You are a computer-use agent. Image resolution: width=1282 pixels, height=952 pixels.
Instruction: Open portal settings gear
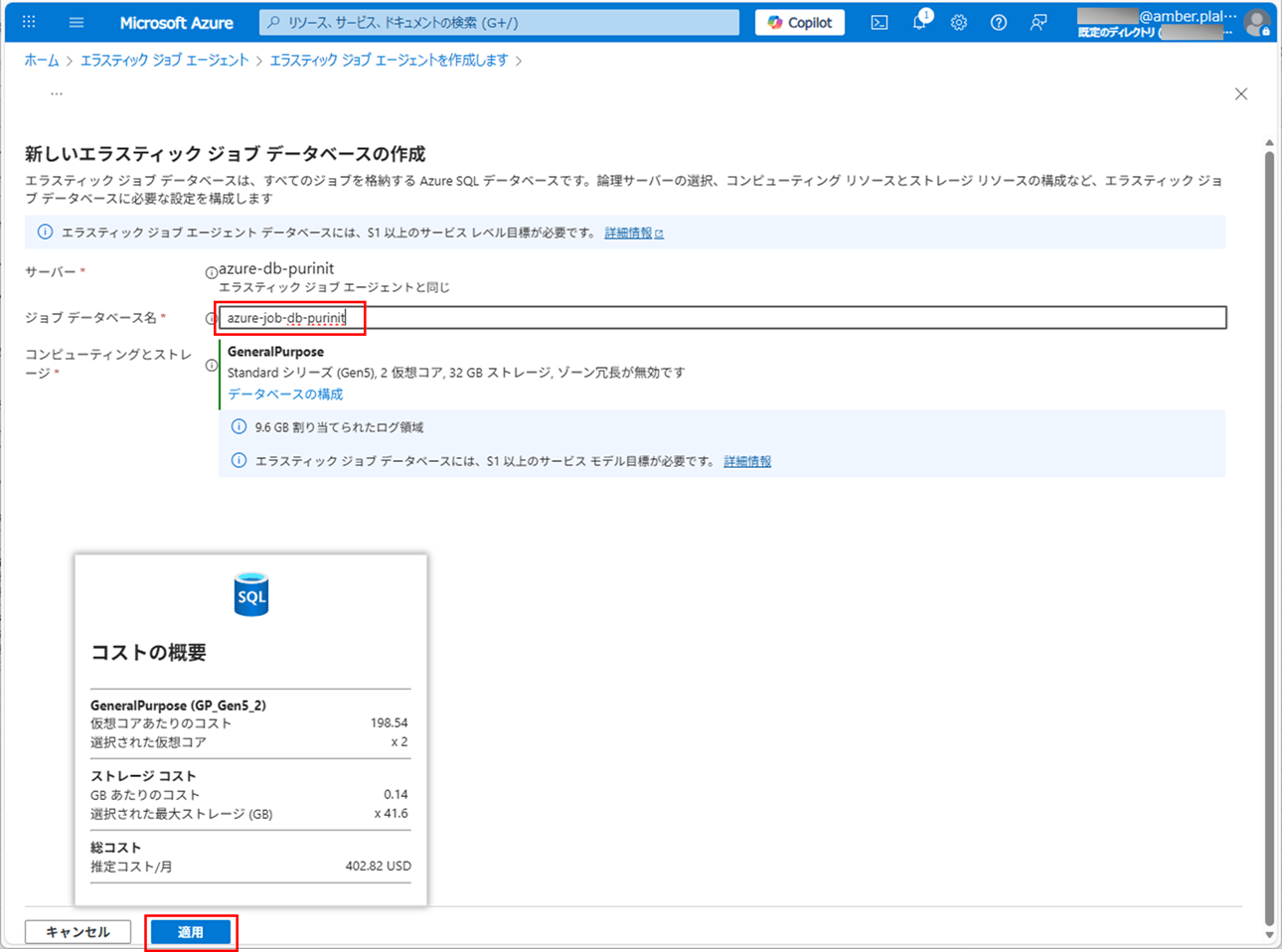click(x=959, y=22)
